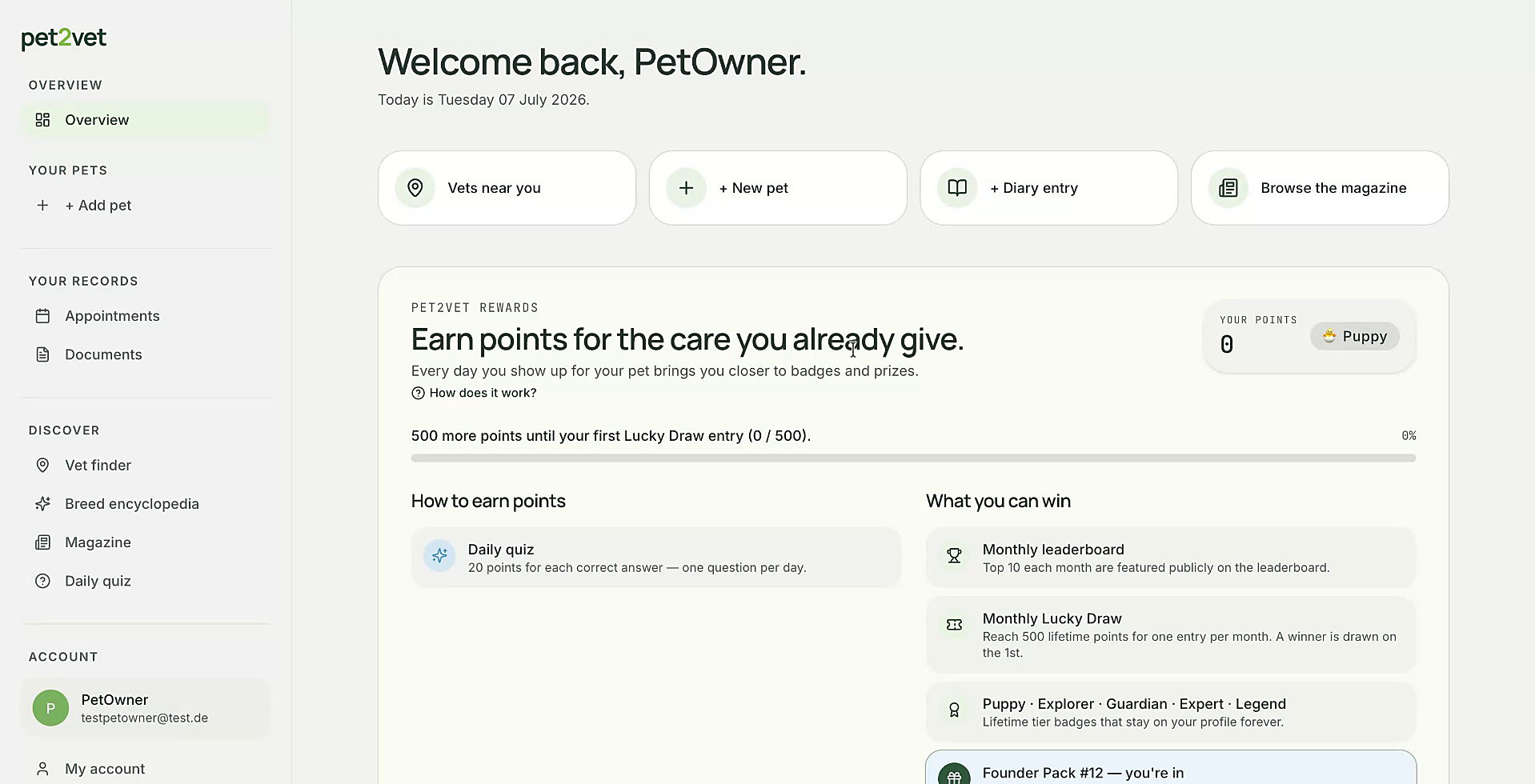This screenshot has width=1535, height=784.
Task: Click the gift icon on Founder Pack card
Action: (954, 774)
